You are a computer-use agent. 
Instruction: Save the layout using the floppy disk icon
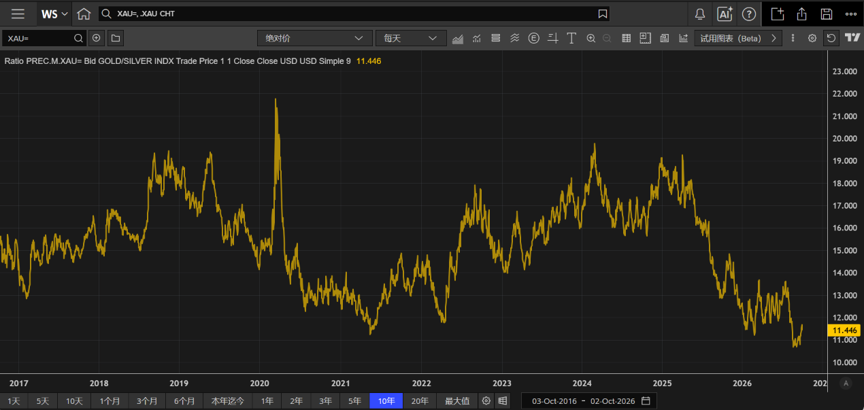pos(826,14)
